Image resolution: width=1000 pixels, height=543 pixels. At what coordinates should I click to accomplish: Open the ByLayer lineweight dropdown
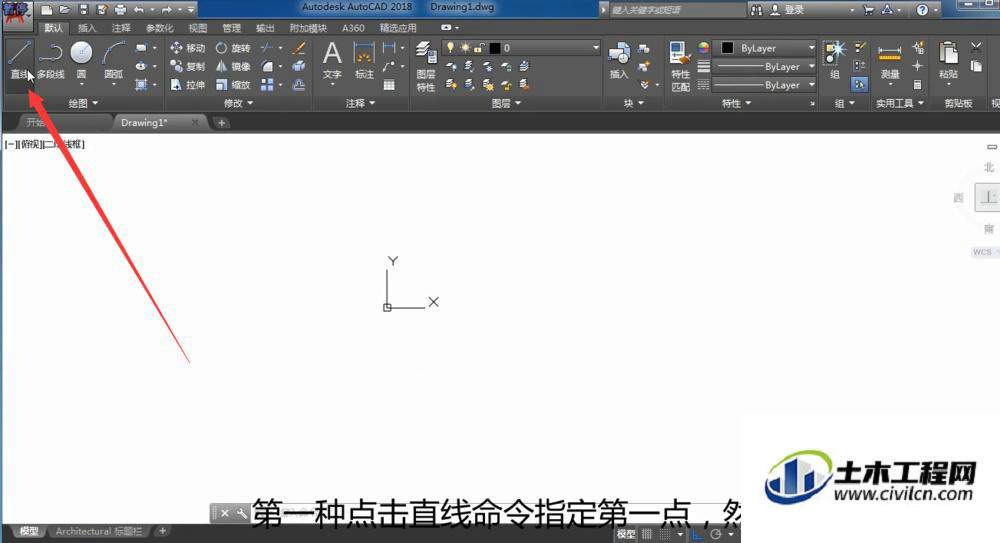pos(811,66)
